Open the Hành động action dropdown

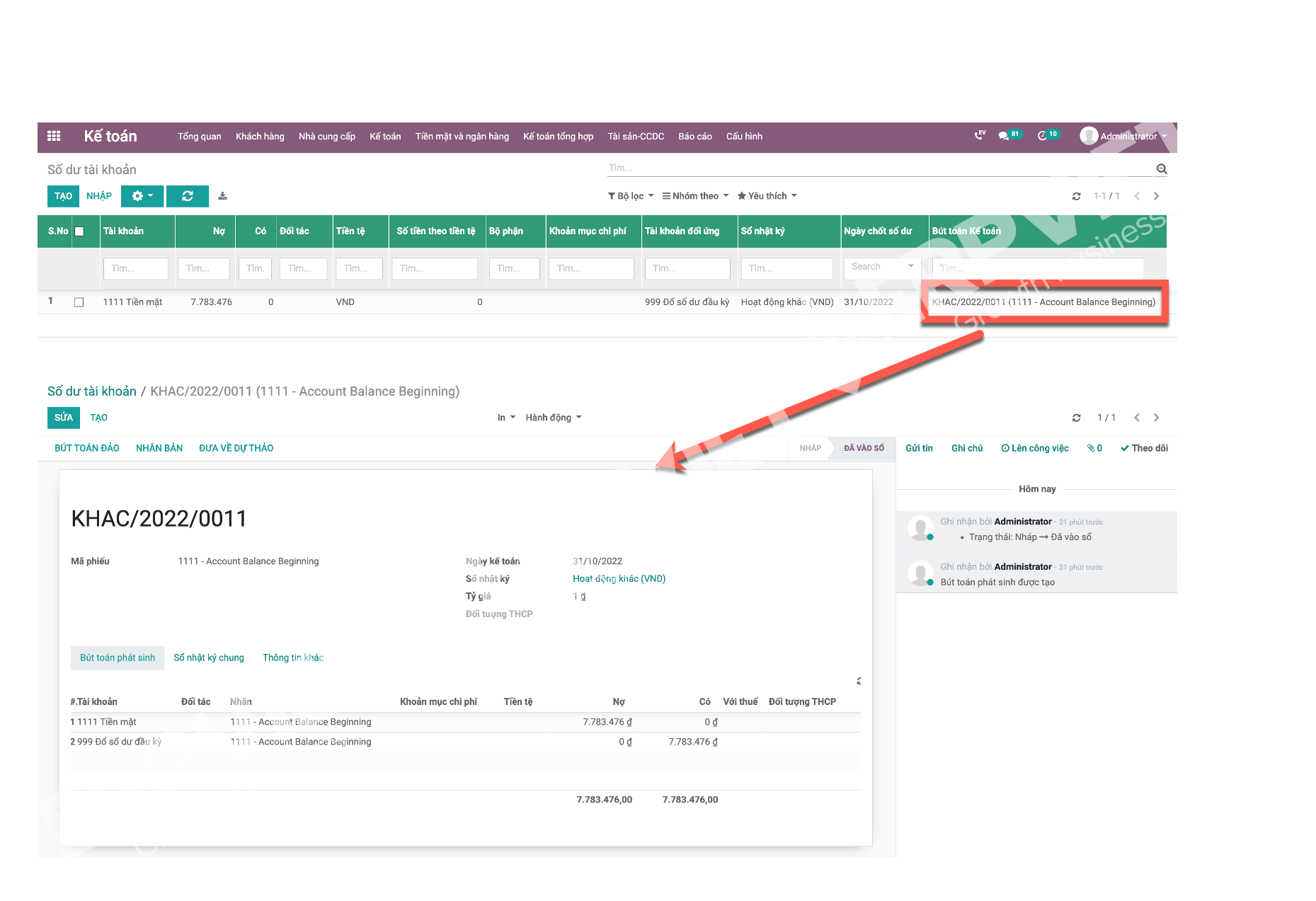(554, 418)
